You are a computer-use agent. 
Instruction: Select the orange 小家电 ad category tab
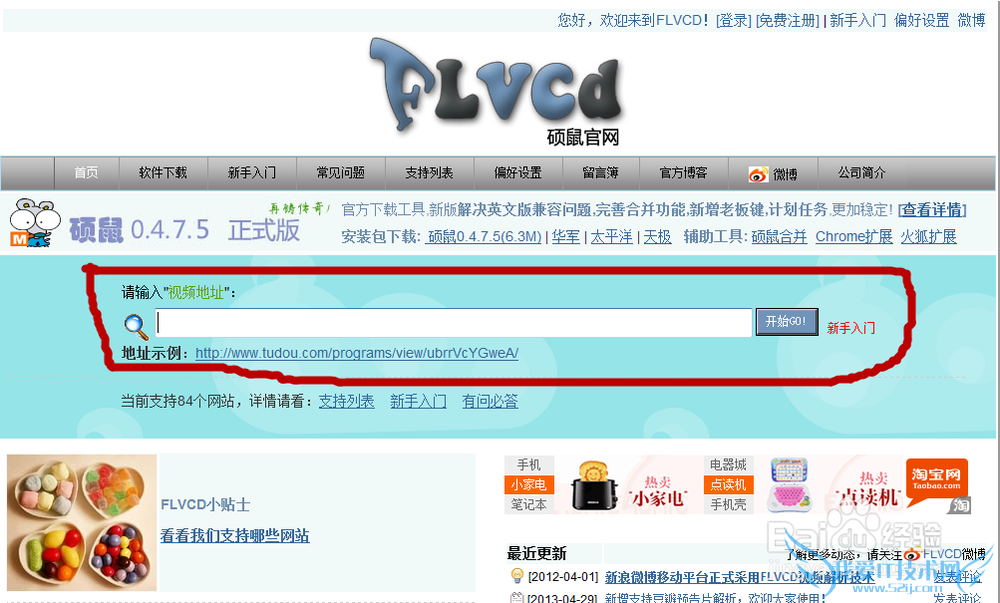tap(529, 484)
